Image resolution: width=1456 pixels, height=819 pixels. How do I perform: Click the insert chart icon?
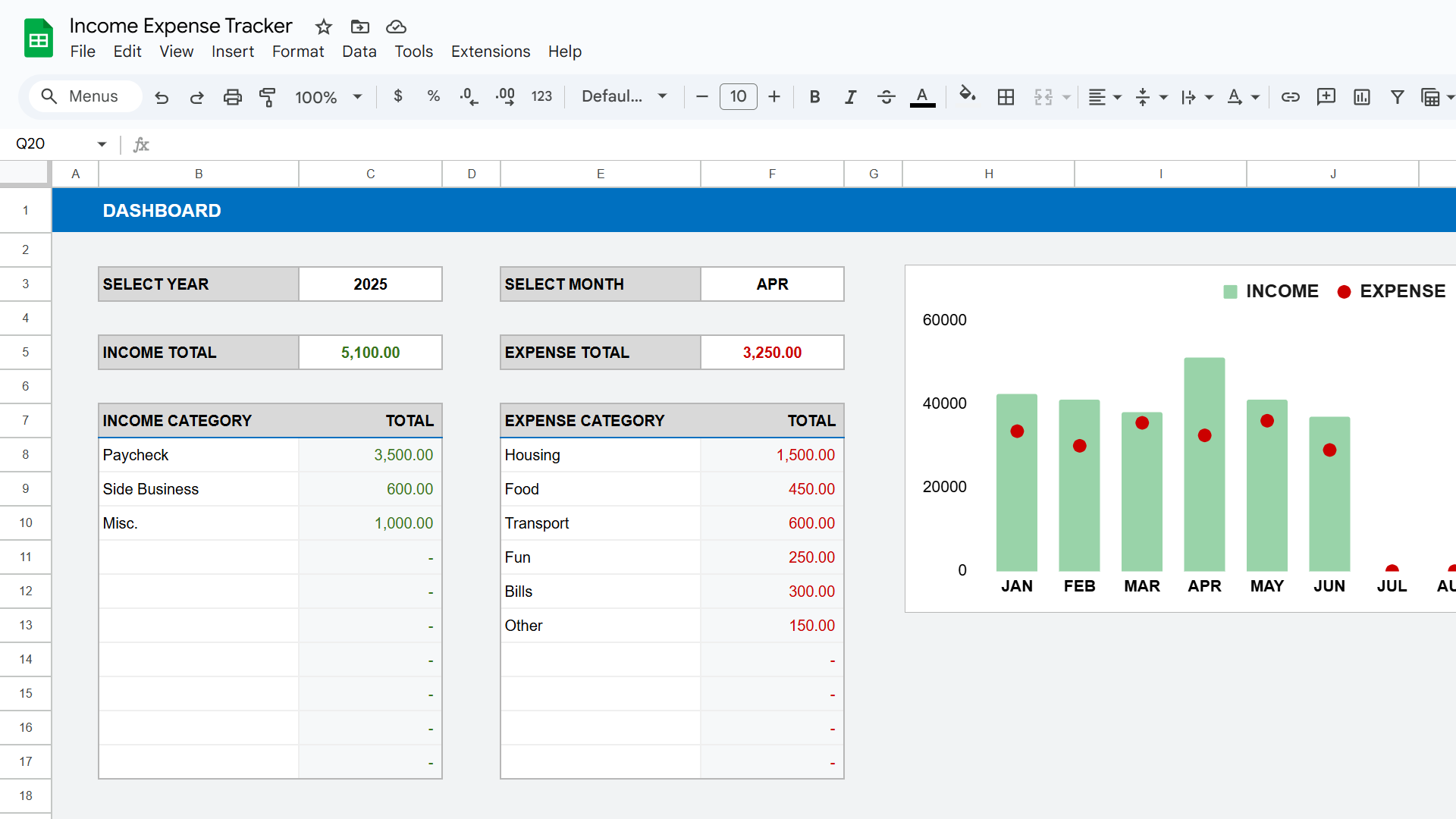pyautogui.click(x=1361, y=97)
